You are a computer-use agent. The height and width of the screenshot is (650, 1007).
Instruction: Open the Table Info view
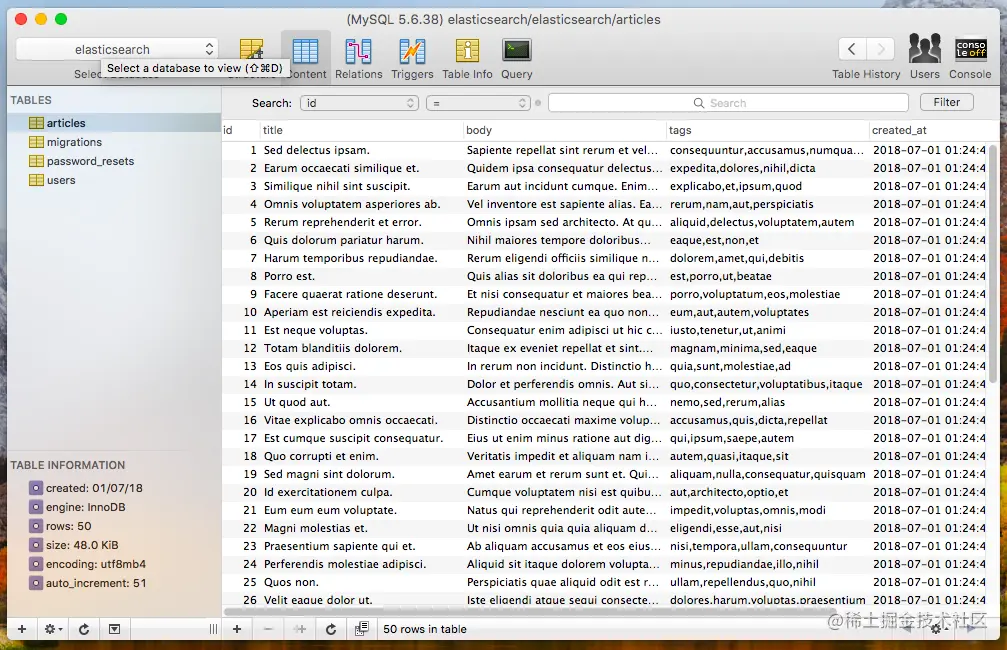coord(467,58)
